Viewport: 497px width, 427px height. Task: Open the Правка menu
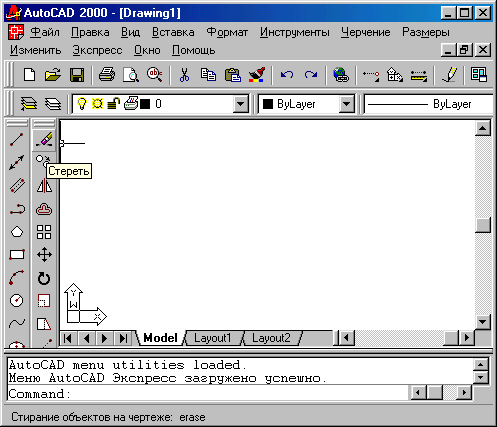tap(90, 32)
